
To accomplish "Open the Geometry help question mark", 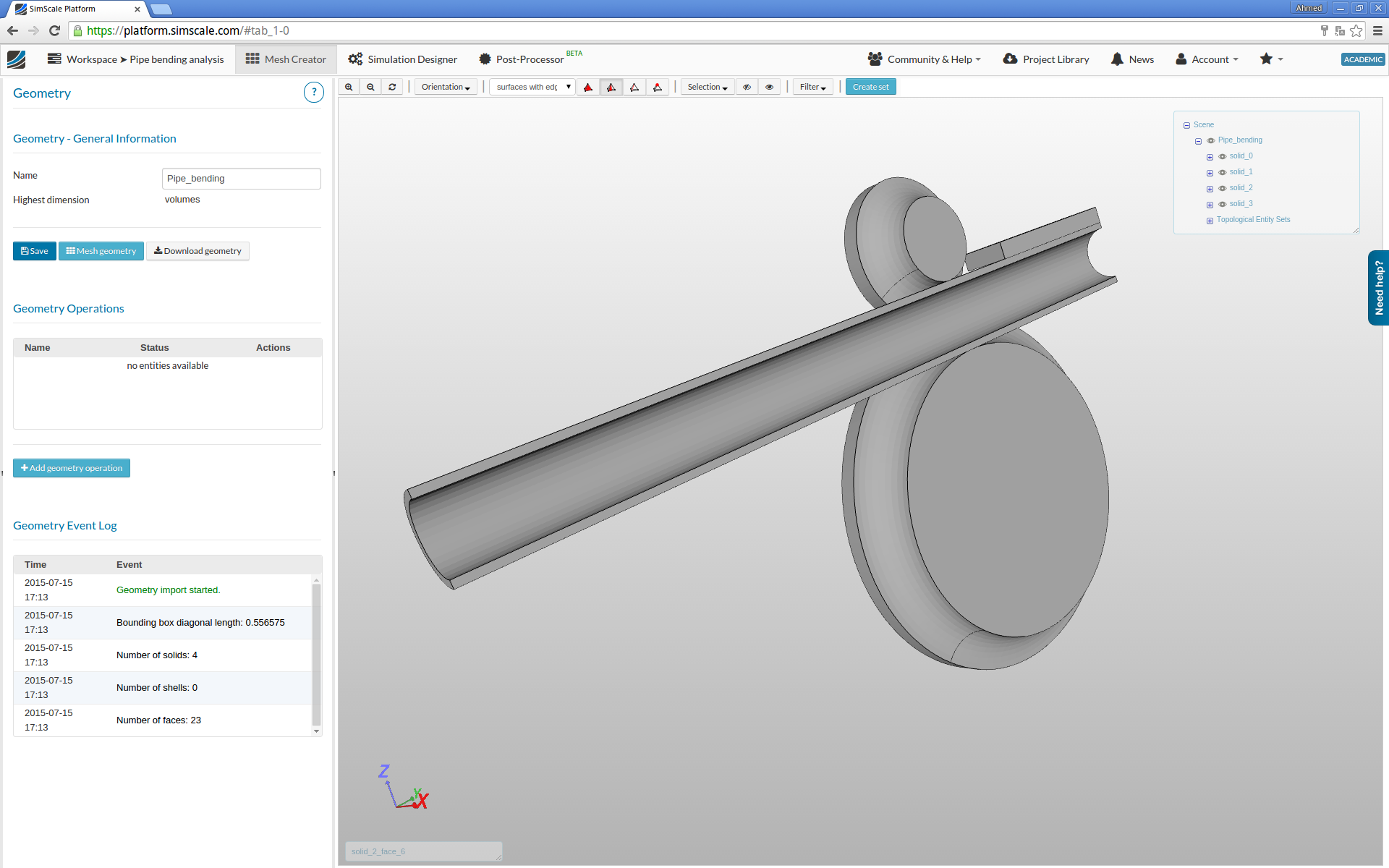I will coord(313,93).
